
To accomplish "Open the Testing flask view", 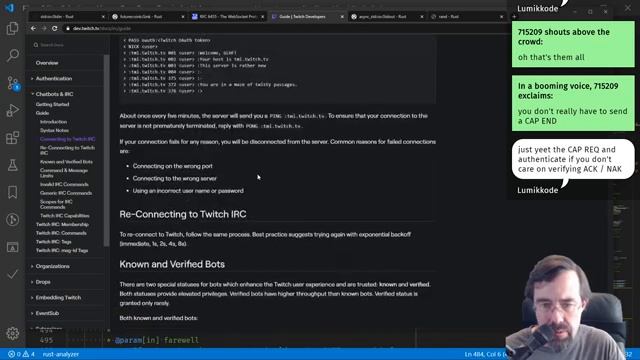I will click(x=12, y=165).
